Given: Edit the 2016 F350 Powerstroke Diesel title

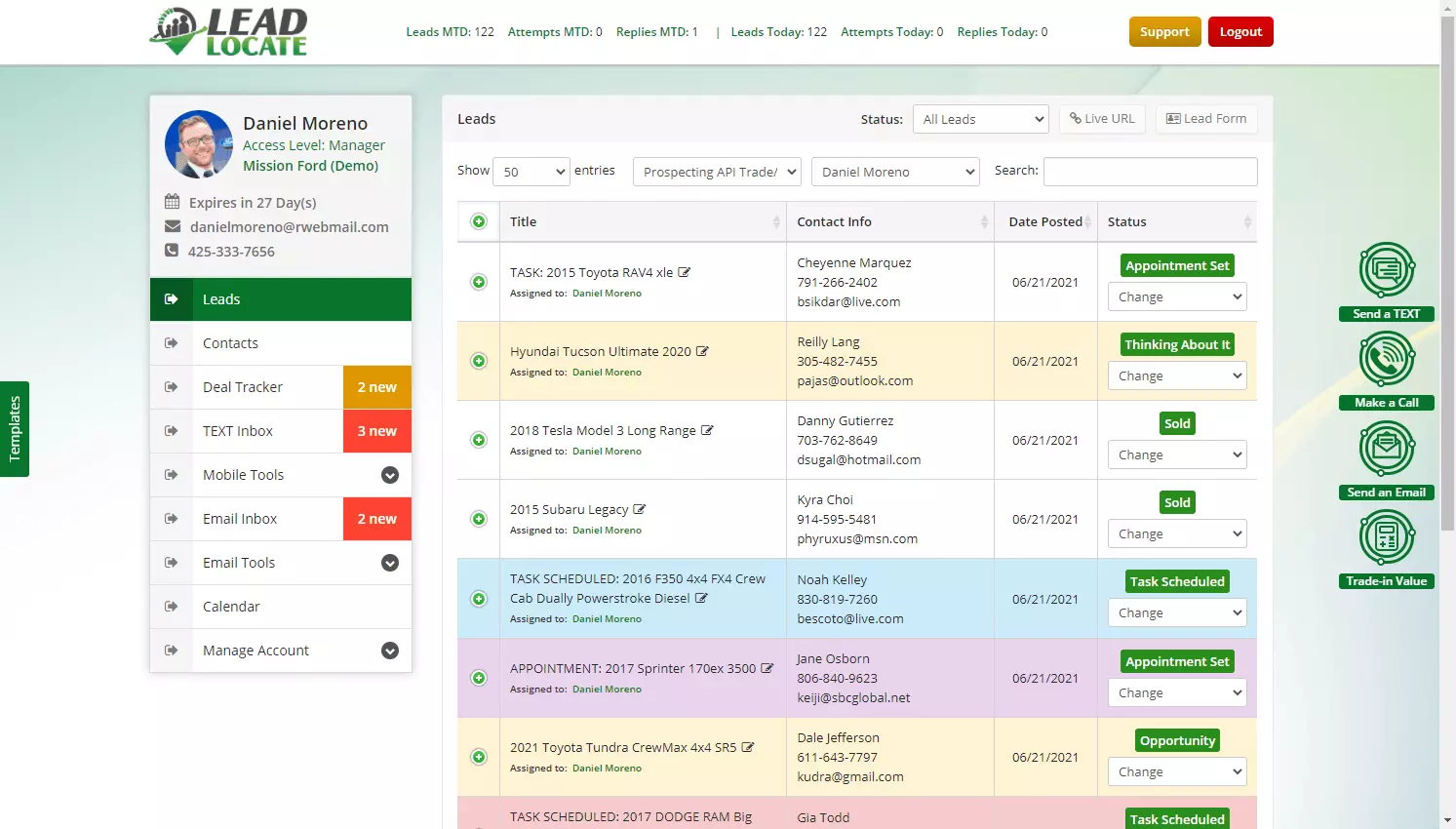Looking at the screenshot, I should pyautogui.click(x=701, y=598).
